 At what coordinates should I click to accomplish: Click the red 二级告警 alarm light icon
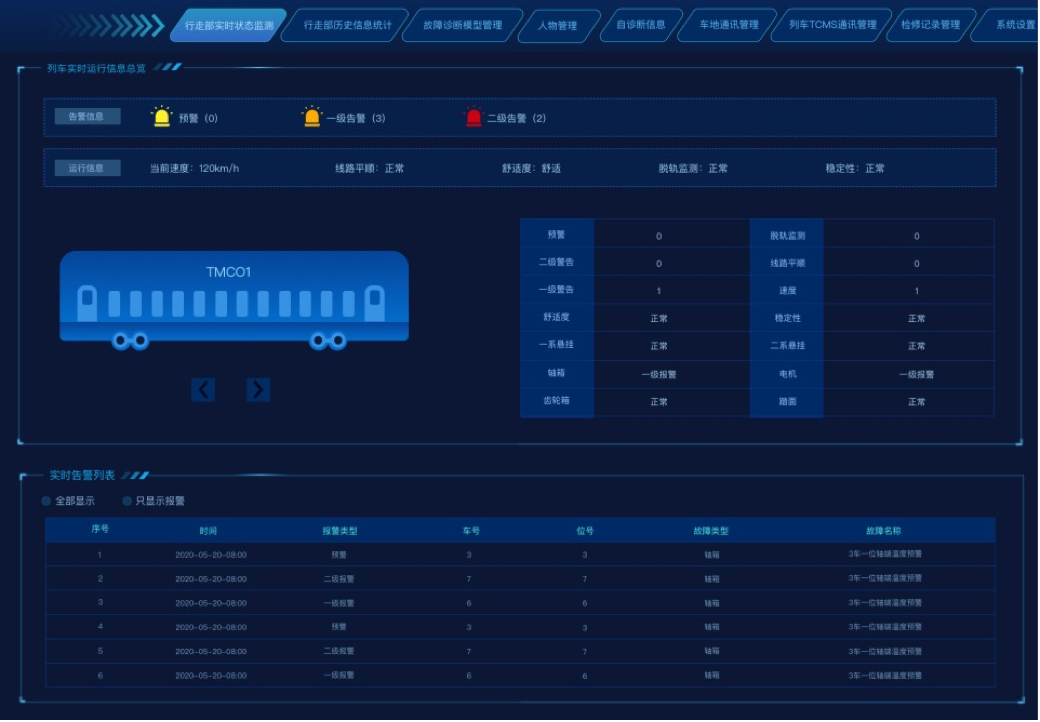pos(473,117)
